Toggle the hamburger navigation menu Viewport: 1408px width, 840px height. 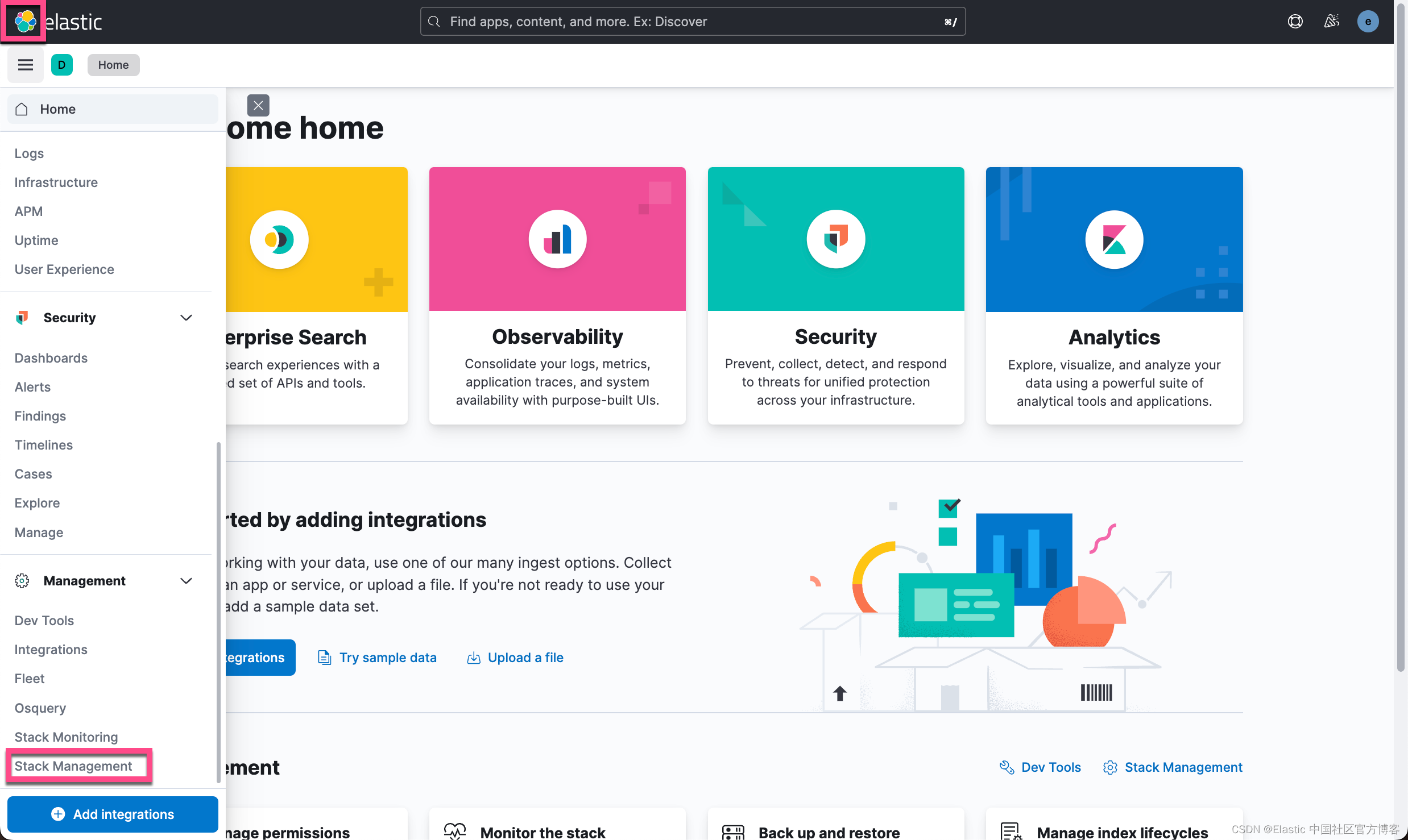pos(25,65)
